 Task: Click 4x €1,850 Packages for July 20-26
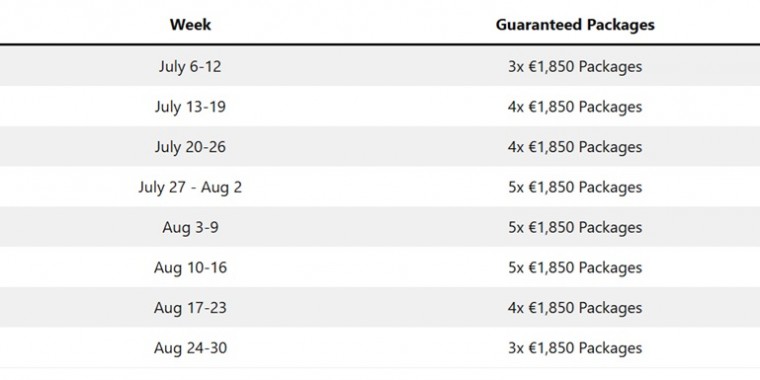[x=575, y=147]
